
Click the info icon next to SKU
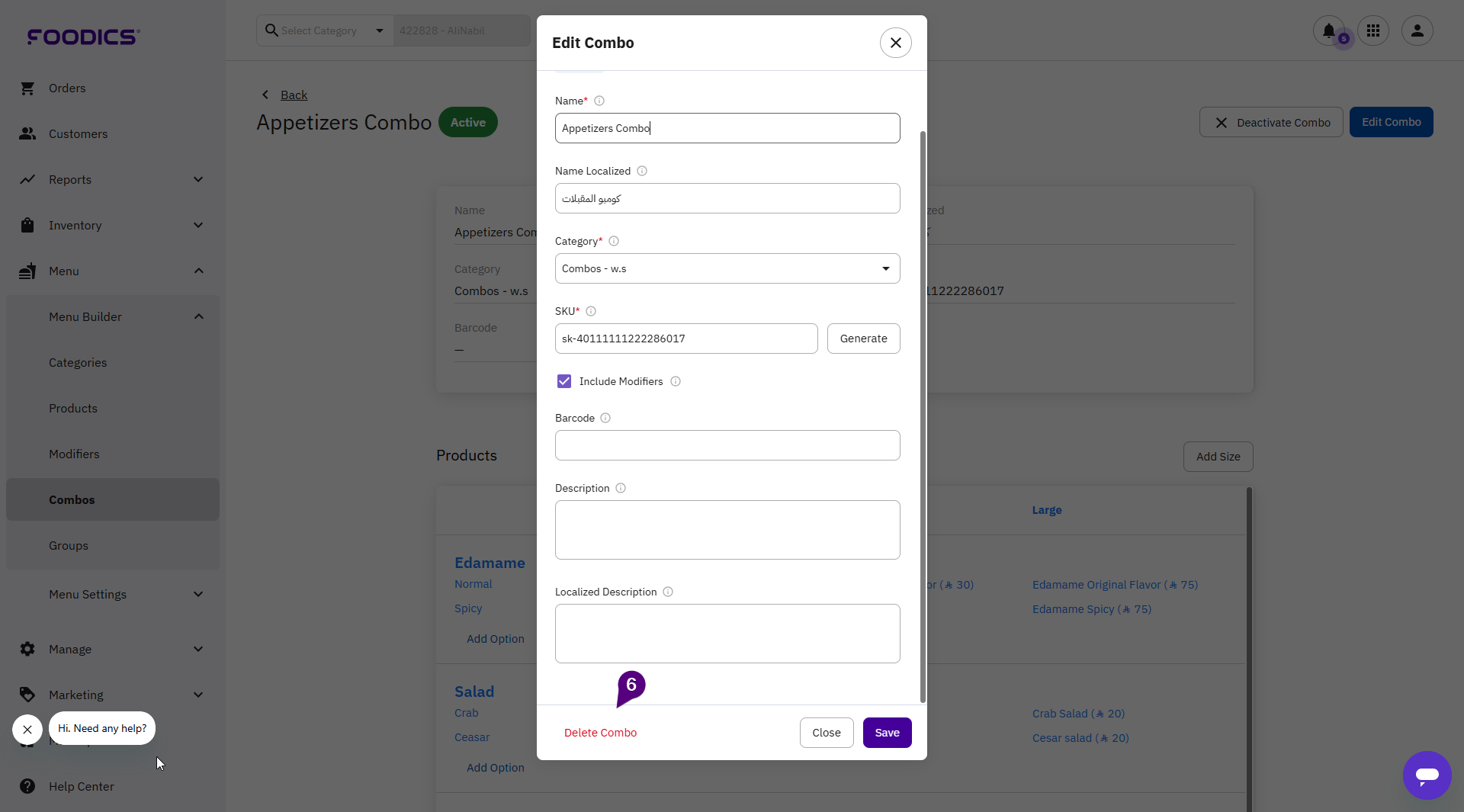pos(591,312)
